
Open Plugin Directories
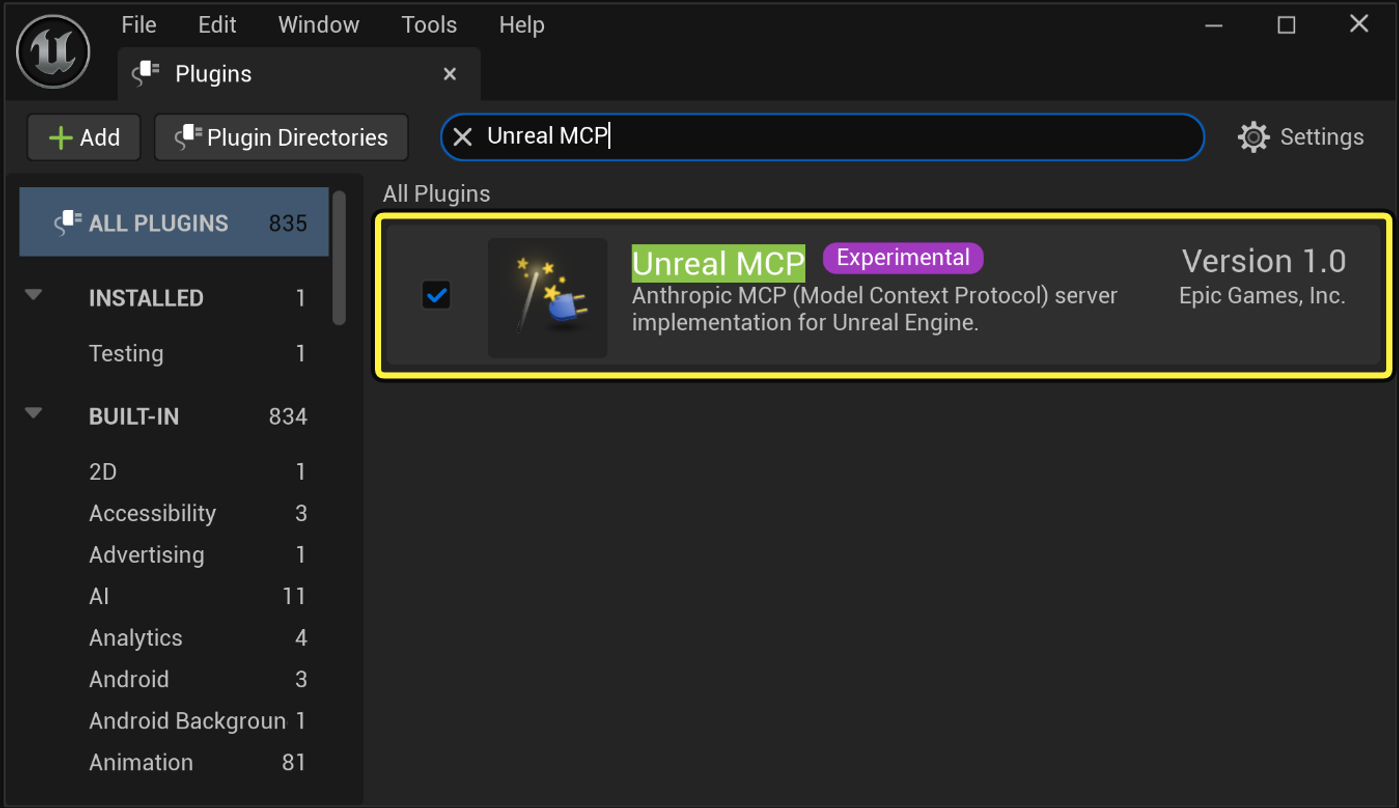click(281, 137)
